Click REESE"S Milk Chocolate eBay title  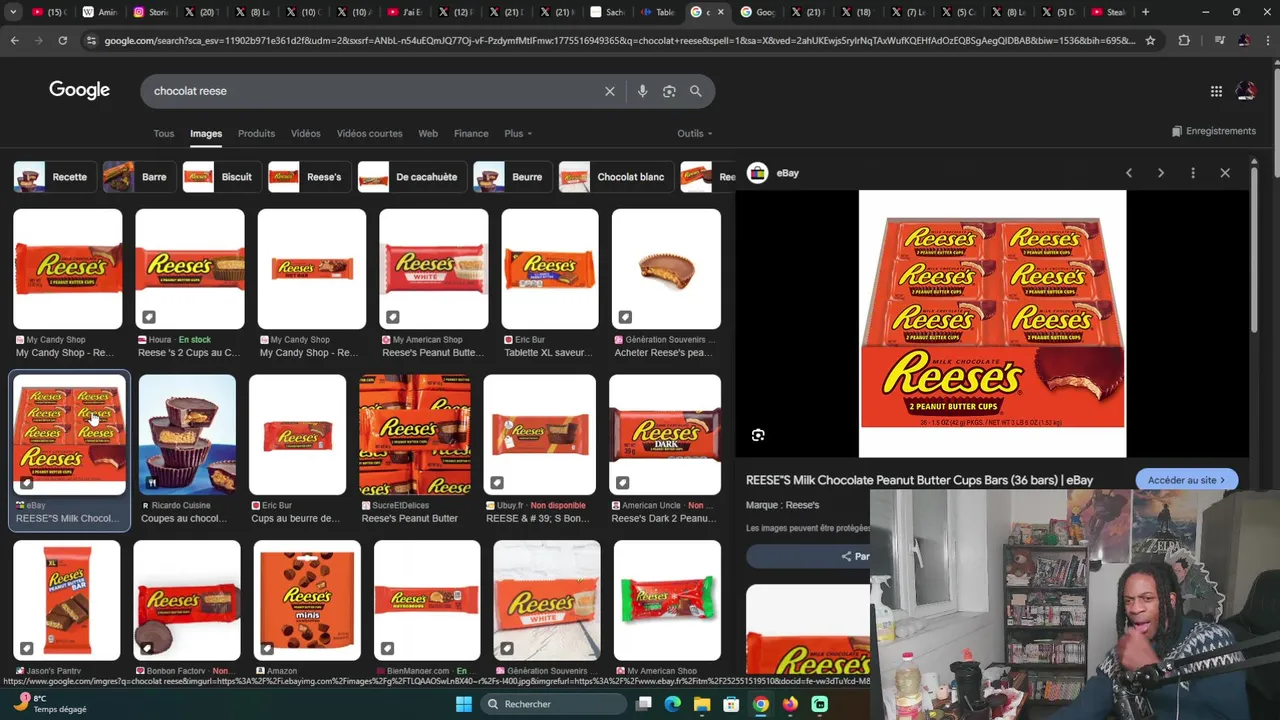919,480
